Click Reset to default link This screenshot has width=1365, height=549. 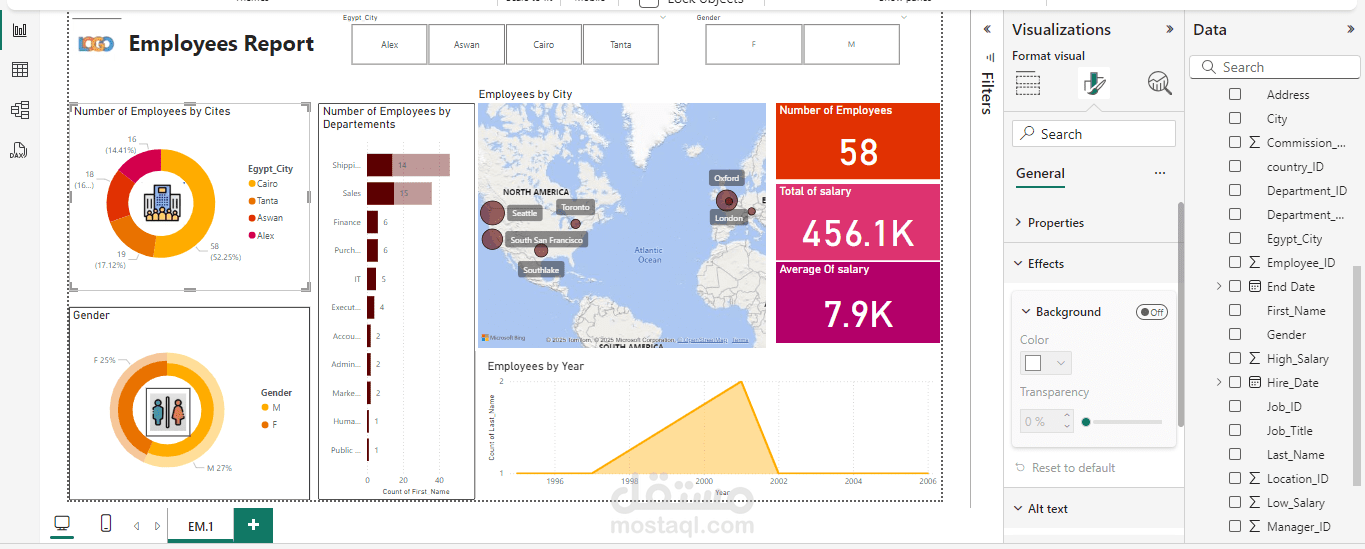pyautogui.click(x=1074, y=468)
